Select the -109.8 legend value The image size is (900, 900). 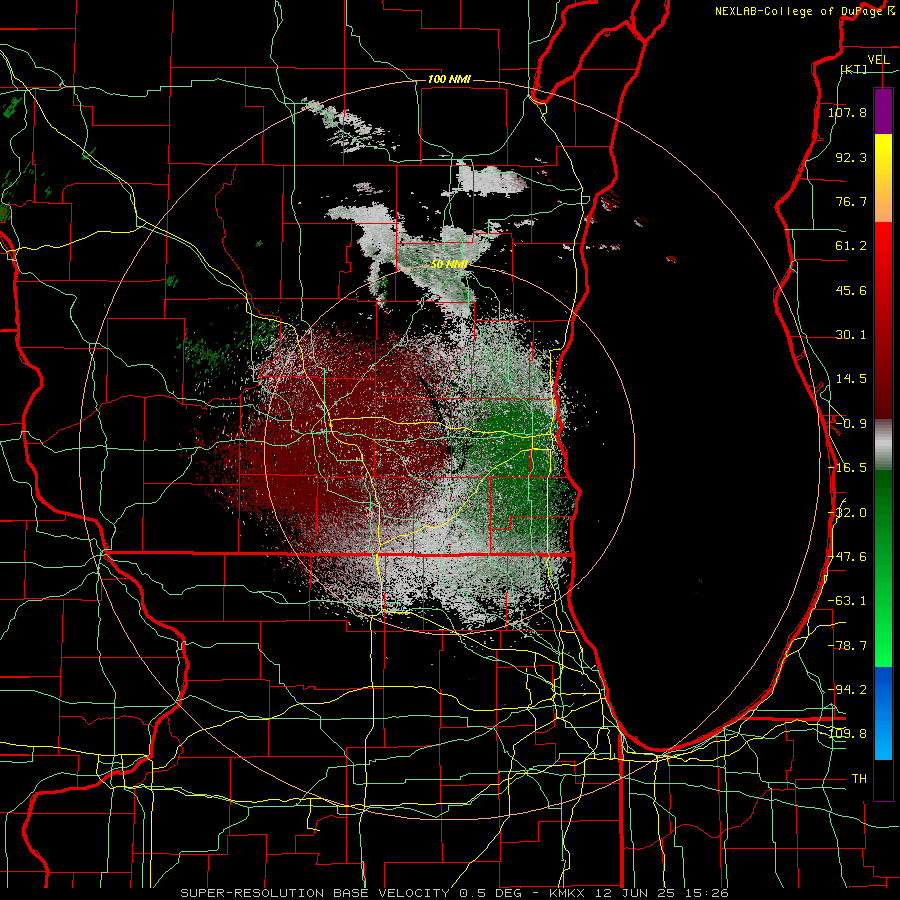(x=847, y=734)
